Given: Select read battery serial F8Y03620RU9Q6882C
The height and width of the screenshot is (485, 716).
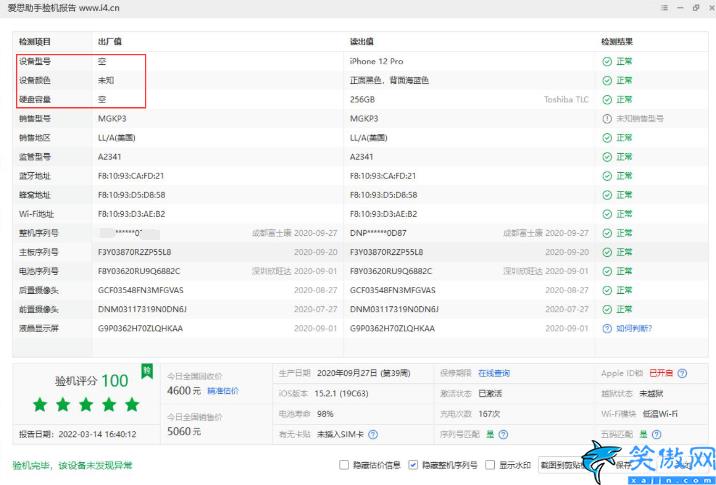Looking at the screenshot, I should 391,271.
